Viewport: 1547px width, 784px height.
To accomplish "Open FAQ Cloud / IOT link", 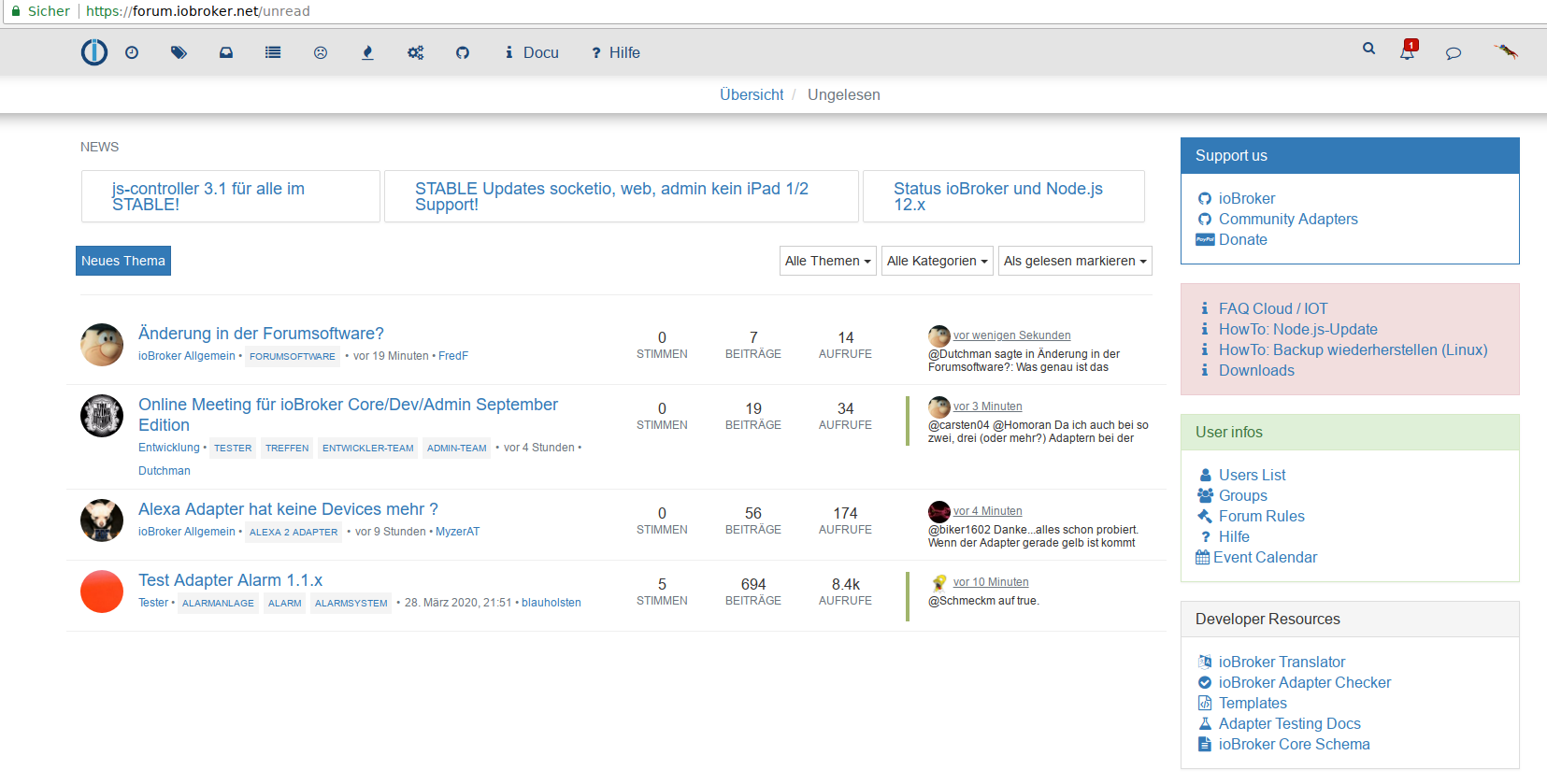I will 1273,308.
